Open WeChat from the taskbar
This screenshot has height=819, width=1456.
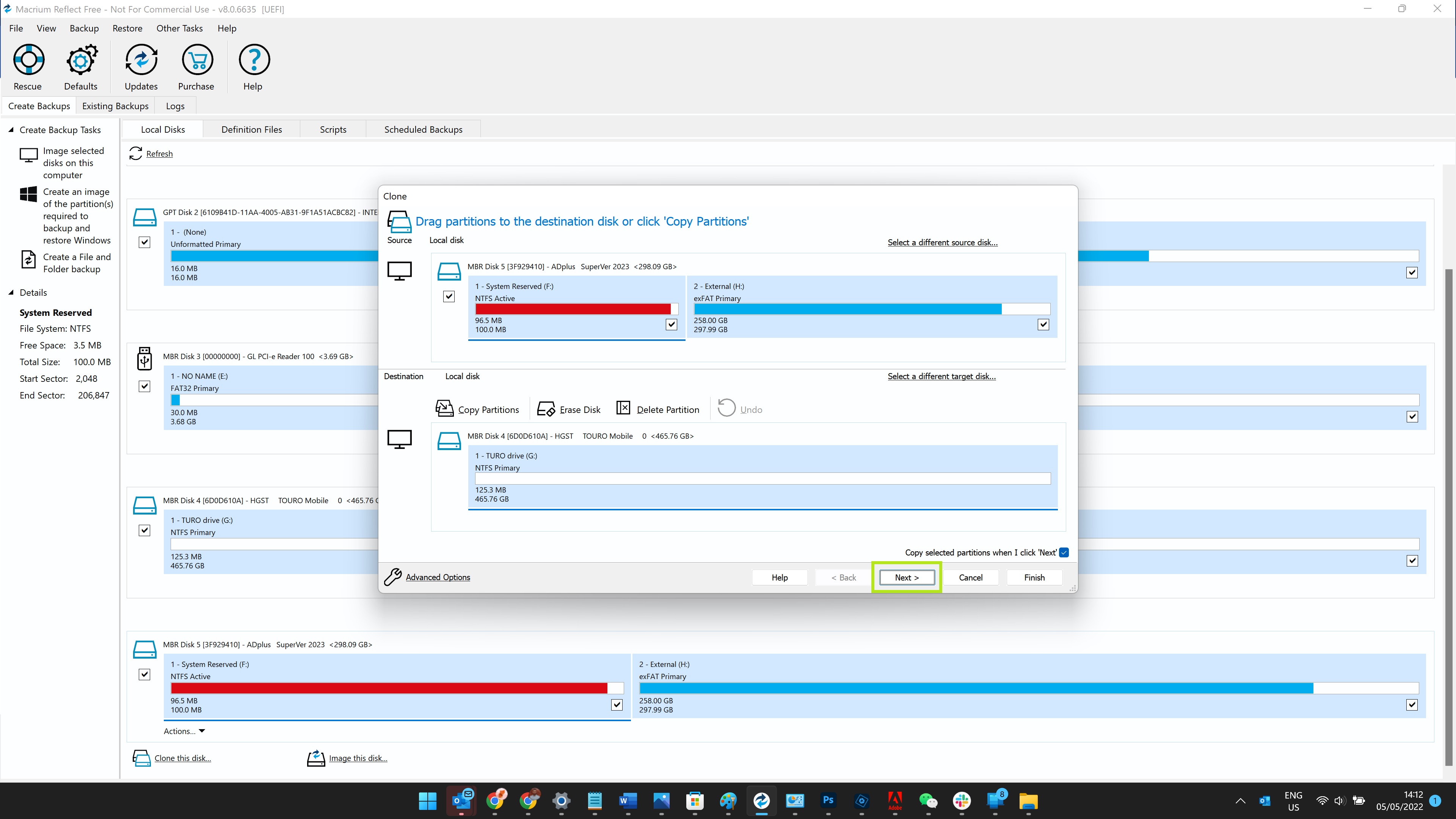coord(928,800)
